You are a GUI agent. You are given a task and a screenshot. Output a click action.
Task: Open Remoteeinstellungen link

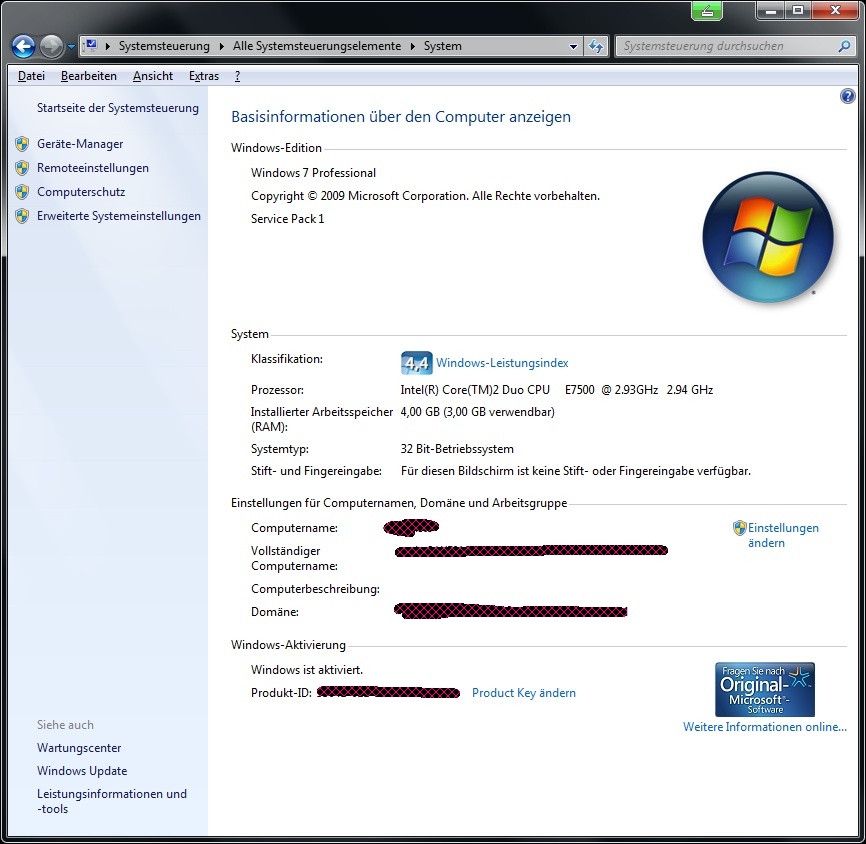click(93, 168)
